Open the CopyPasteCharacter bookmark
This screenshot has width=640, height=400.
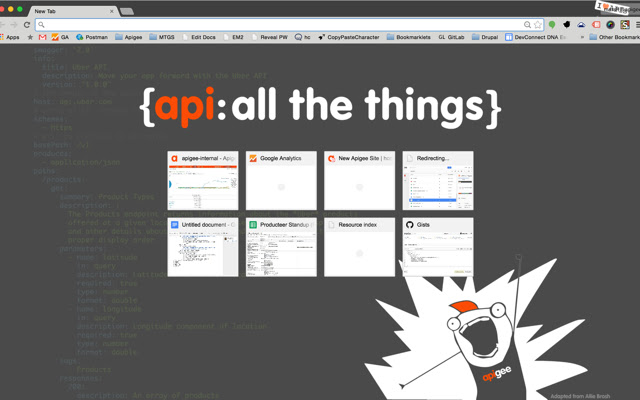(x=349, y=37)
